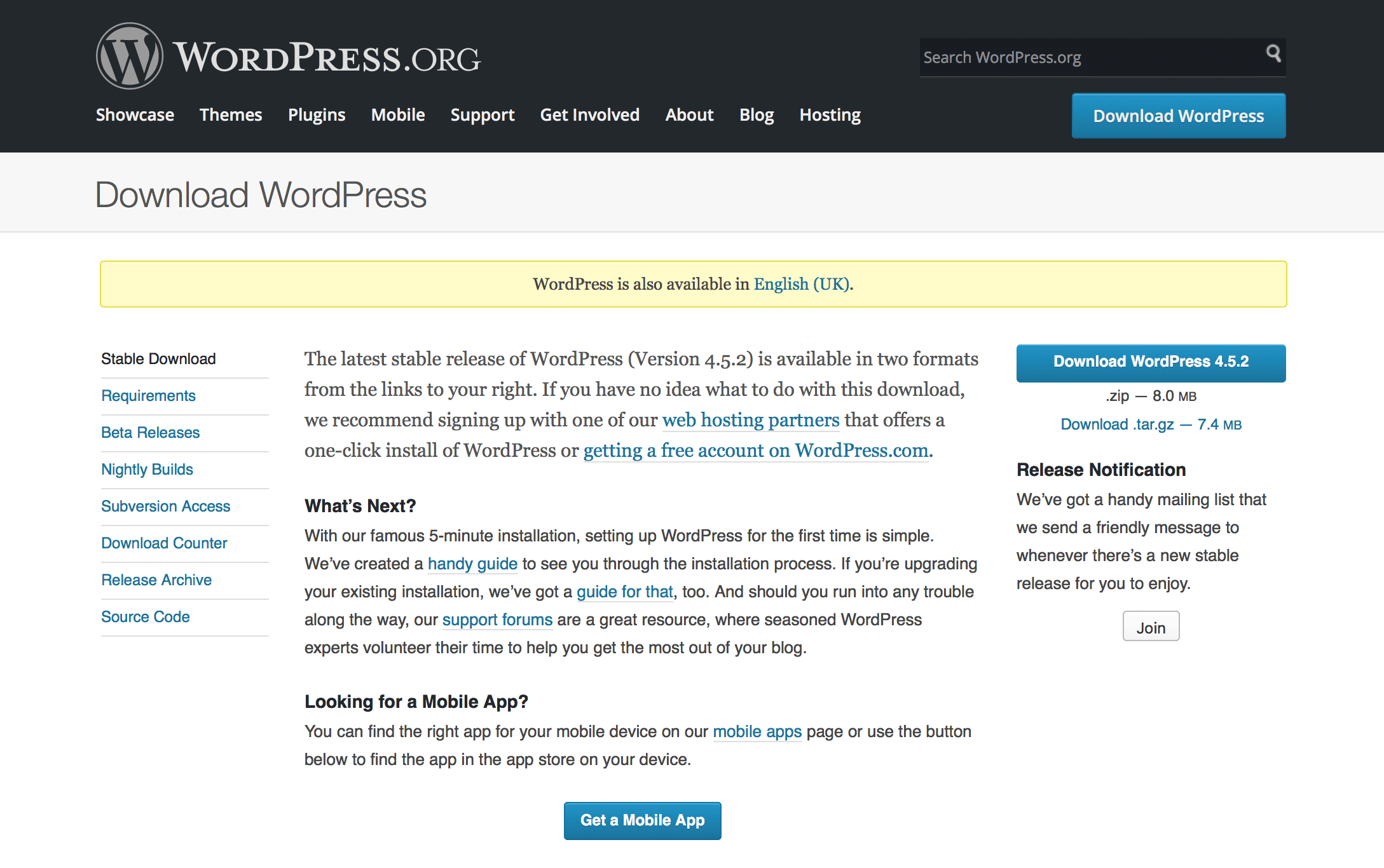Click the Get Involved navigation icon

point(591,115)
